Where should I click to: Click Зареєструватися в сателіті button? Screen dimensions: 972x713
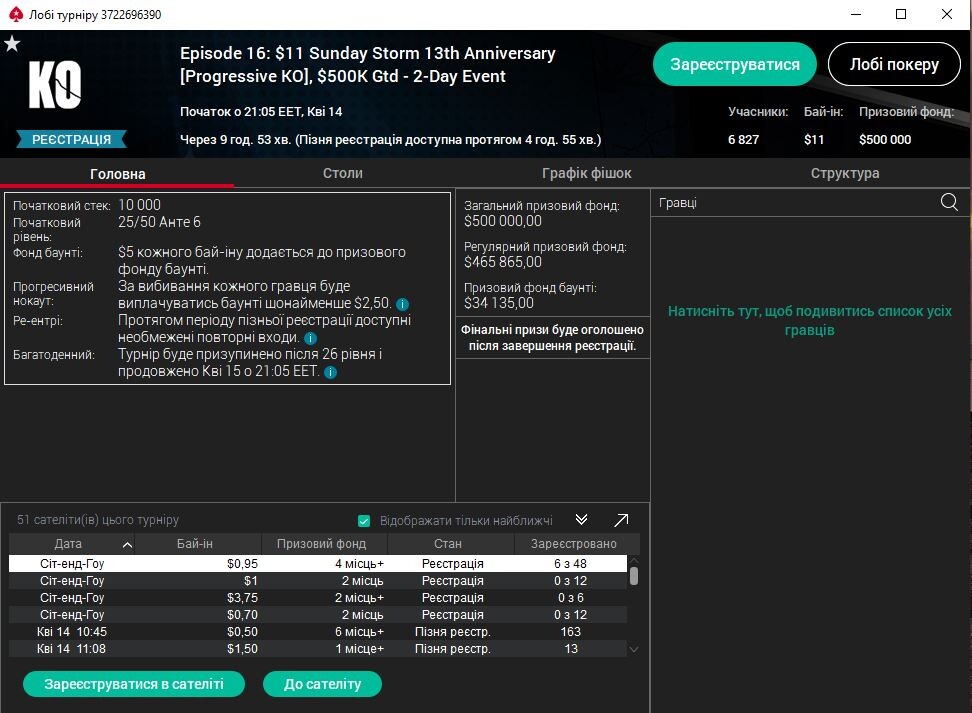click(134, 684)
